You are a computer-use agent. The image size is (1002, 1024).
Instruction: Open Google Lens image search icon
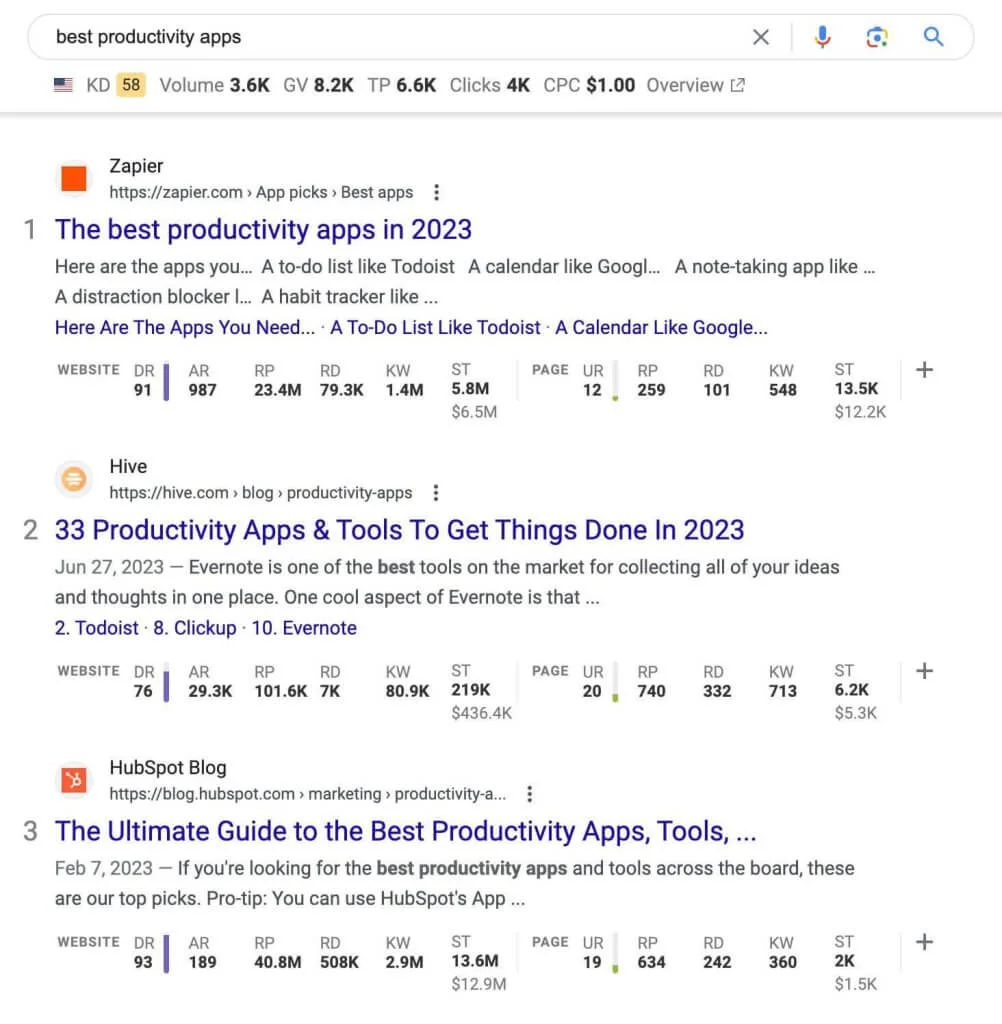click(x=876, y=37)
